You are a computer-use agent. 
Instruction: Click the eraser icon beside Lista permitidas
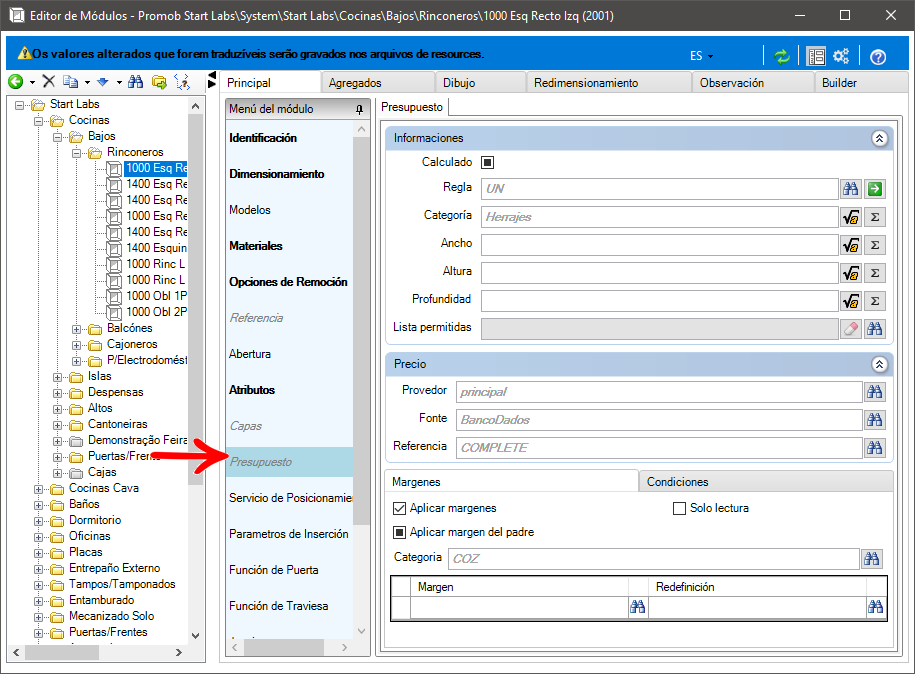click(x=850, y=329)
